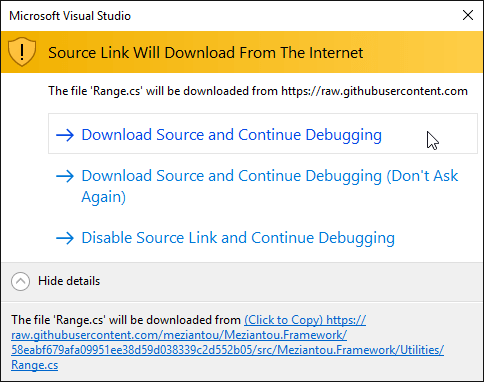The image size is (484, 382).
Task: Click the Microsoft Visual Studio title bar text
Action: click(70, 16)
